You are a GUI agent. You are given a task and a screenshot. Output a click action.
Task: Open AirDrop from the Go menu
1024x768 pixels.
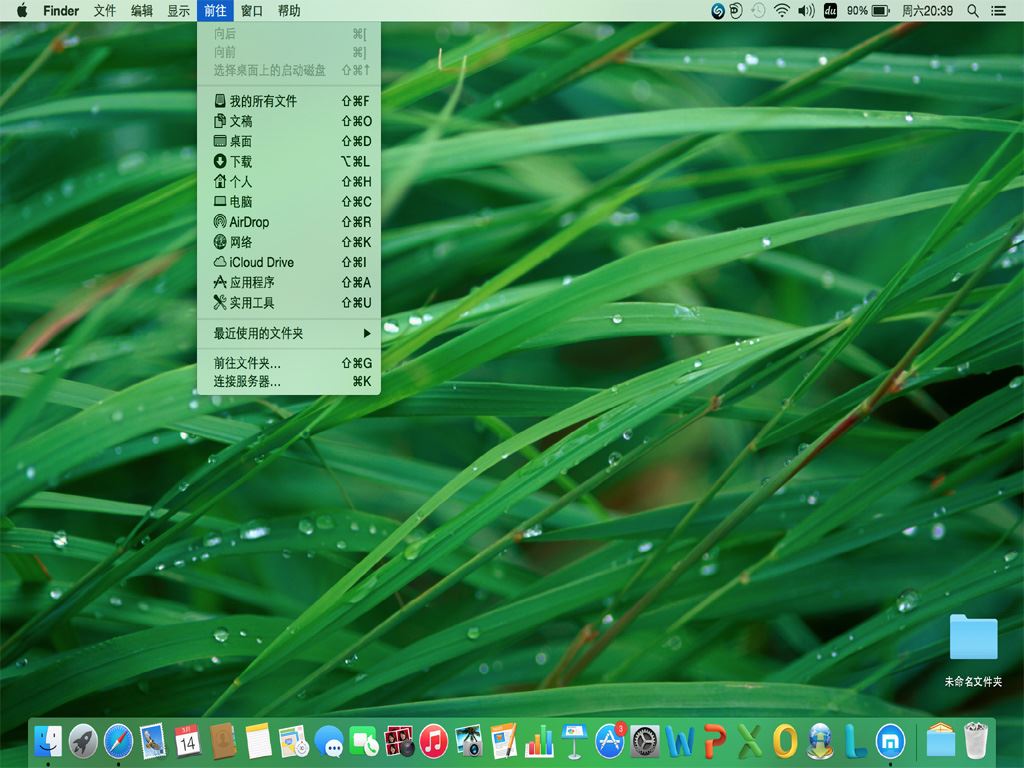[249, 222]
